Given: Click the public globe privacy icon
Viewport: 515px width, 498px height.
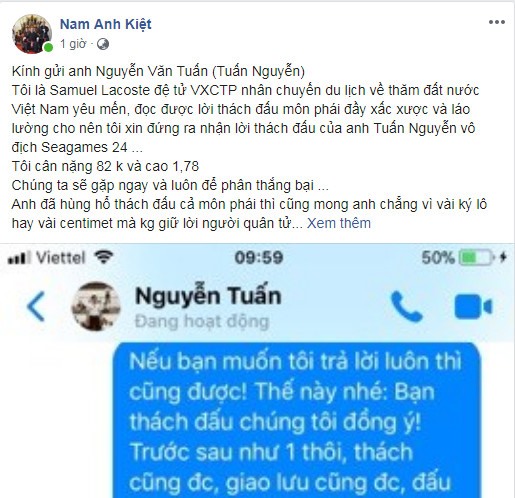Looking at the screenshot, I should (103, 44).
